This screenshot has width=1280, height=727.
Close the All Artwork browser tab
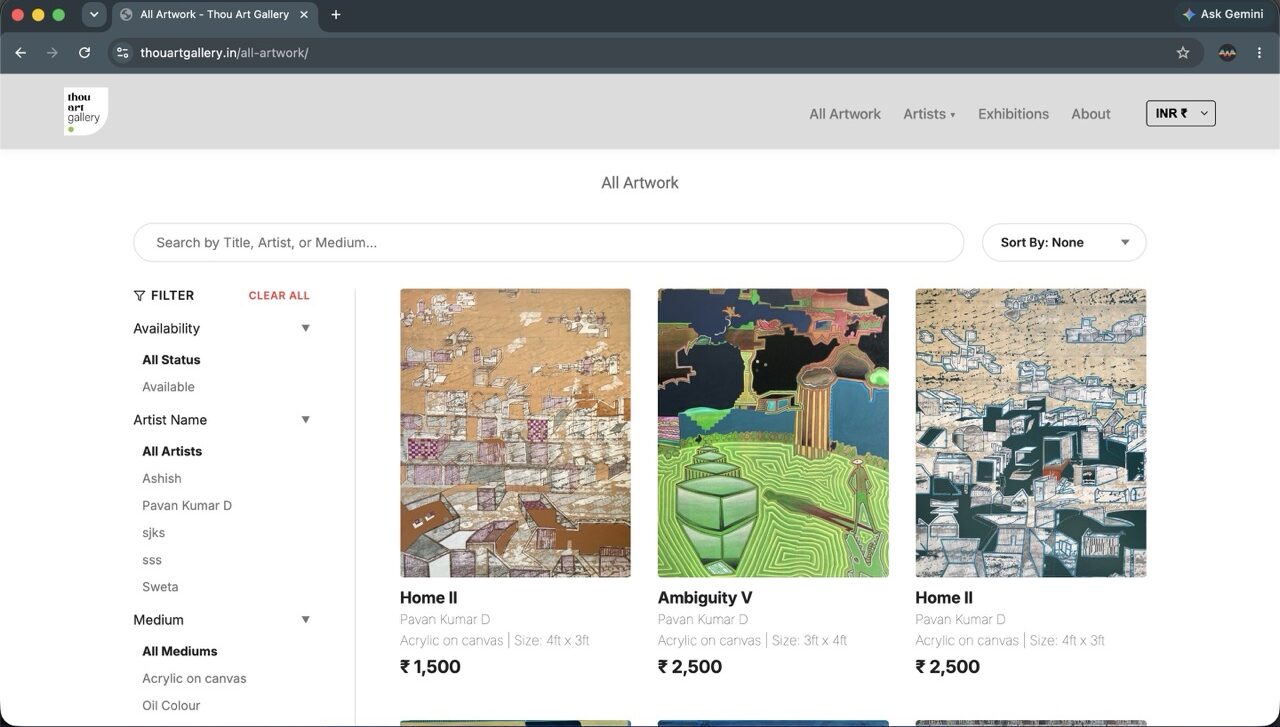pyautogui.click(x=304, y=15)
